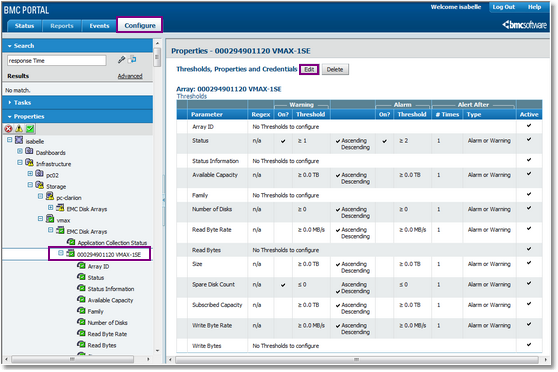Viewport: 558px width, 372px height.
Task: Expand the Dashboards tree node
Action: 20,151
